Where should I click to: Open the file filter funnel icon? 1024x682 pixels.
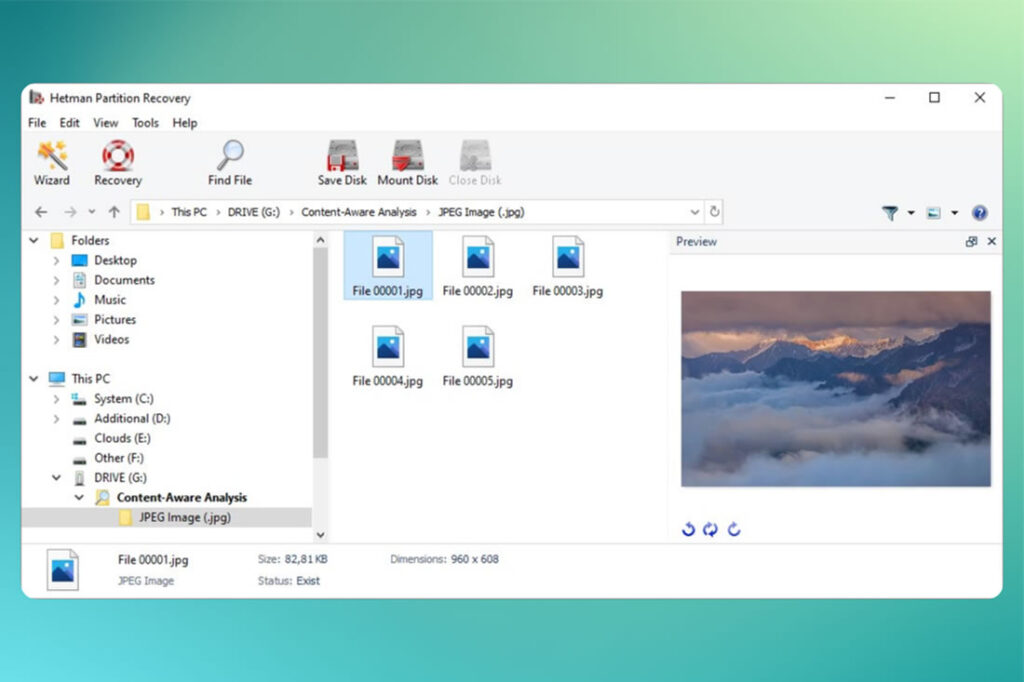[x=888, y=212]
